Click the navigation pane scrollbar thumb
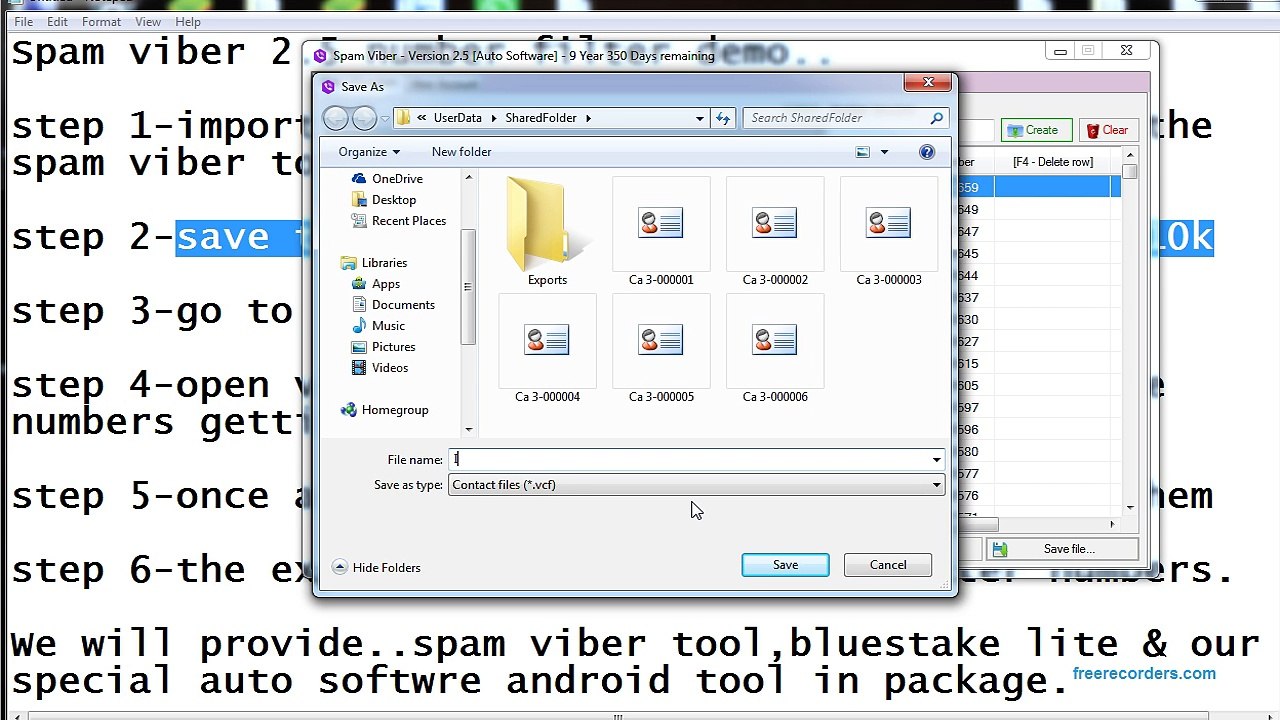Image resolution: width=1280 pixels, height=720 pixels. [468, 287]
